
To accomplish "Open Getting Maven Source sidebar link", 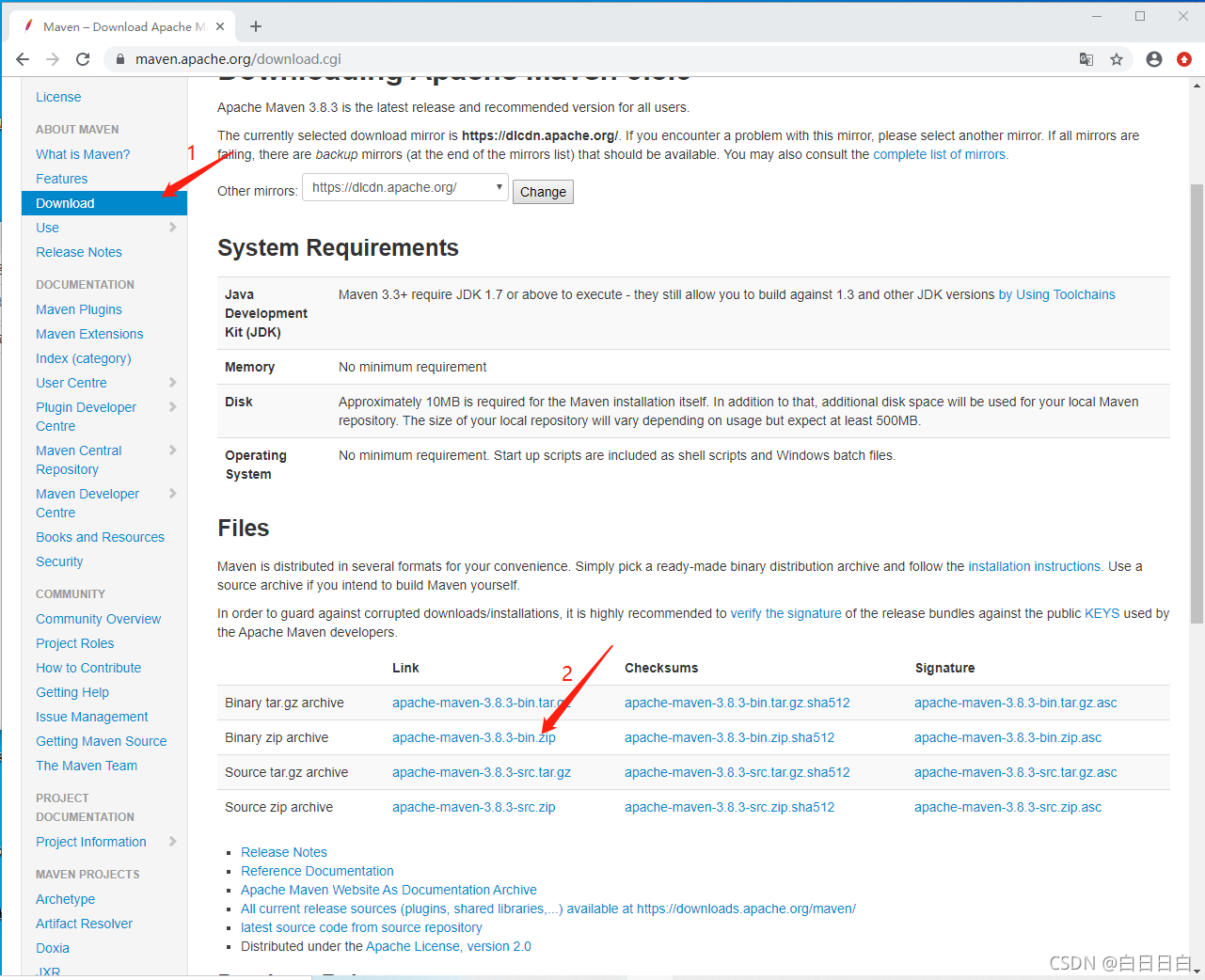I will 102,741.
